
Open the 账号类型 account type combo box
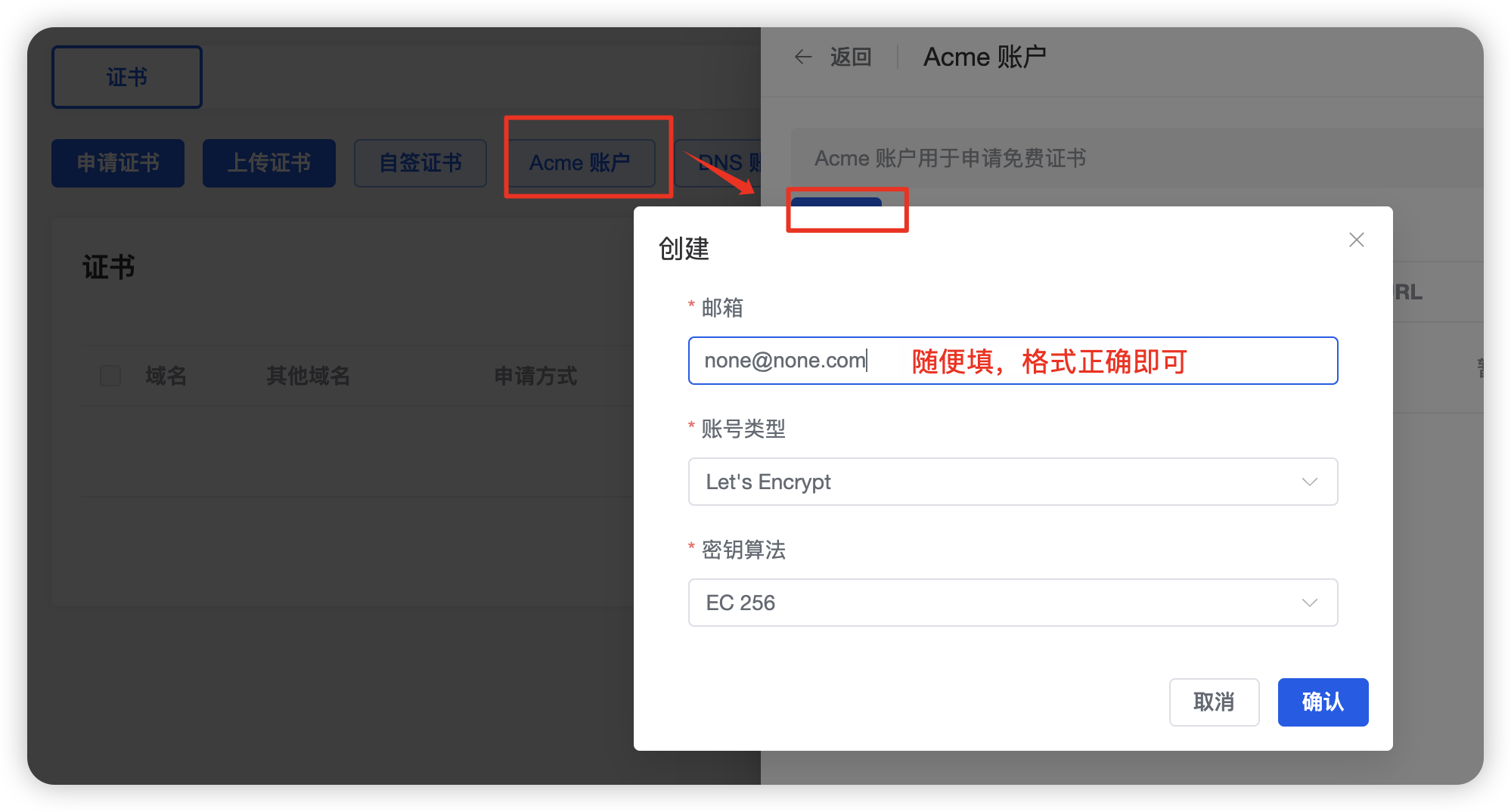click(x=1012, y=482)
